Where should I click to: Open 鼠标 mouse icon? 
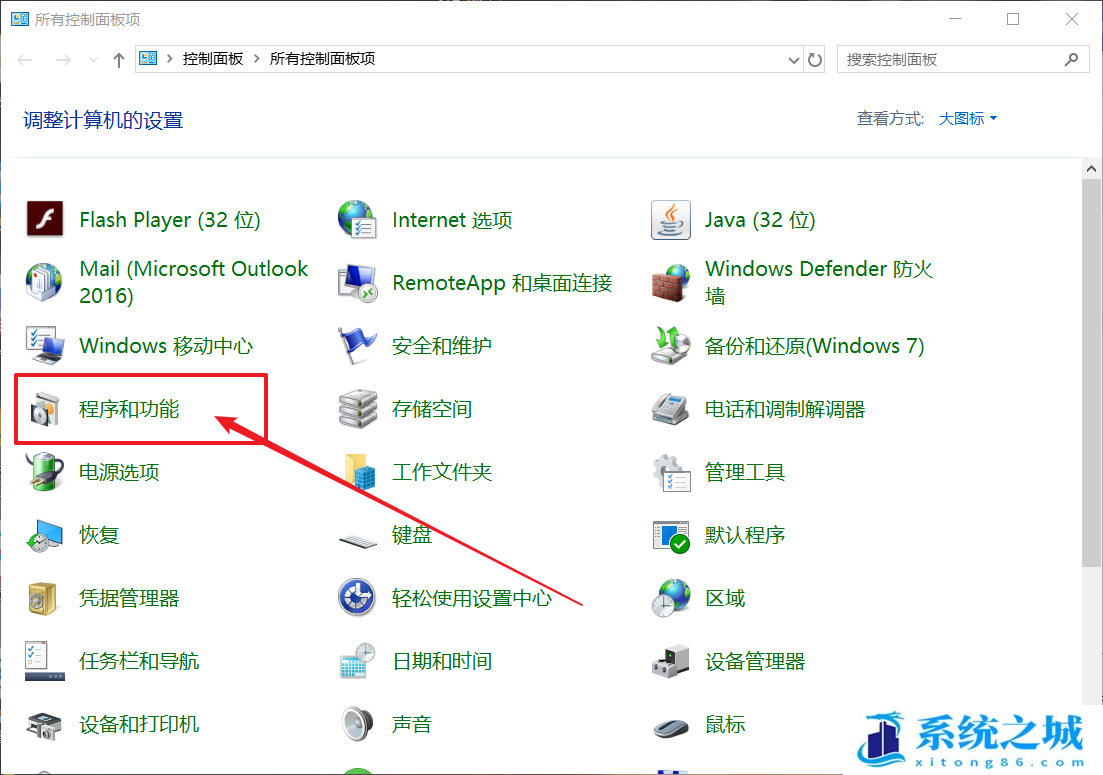pyautogui.click(x=670, y=727)
